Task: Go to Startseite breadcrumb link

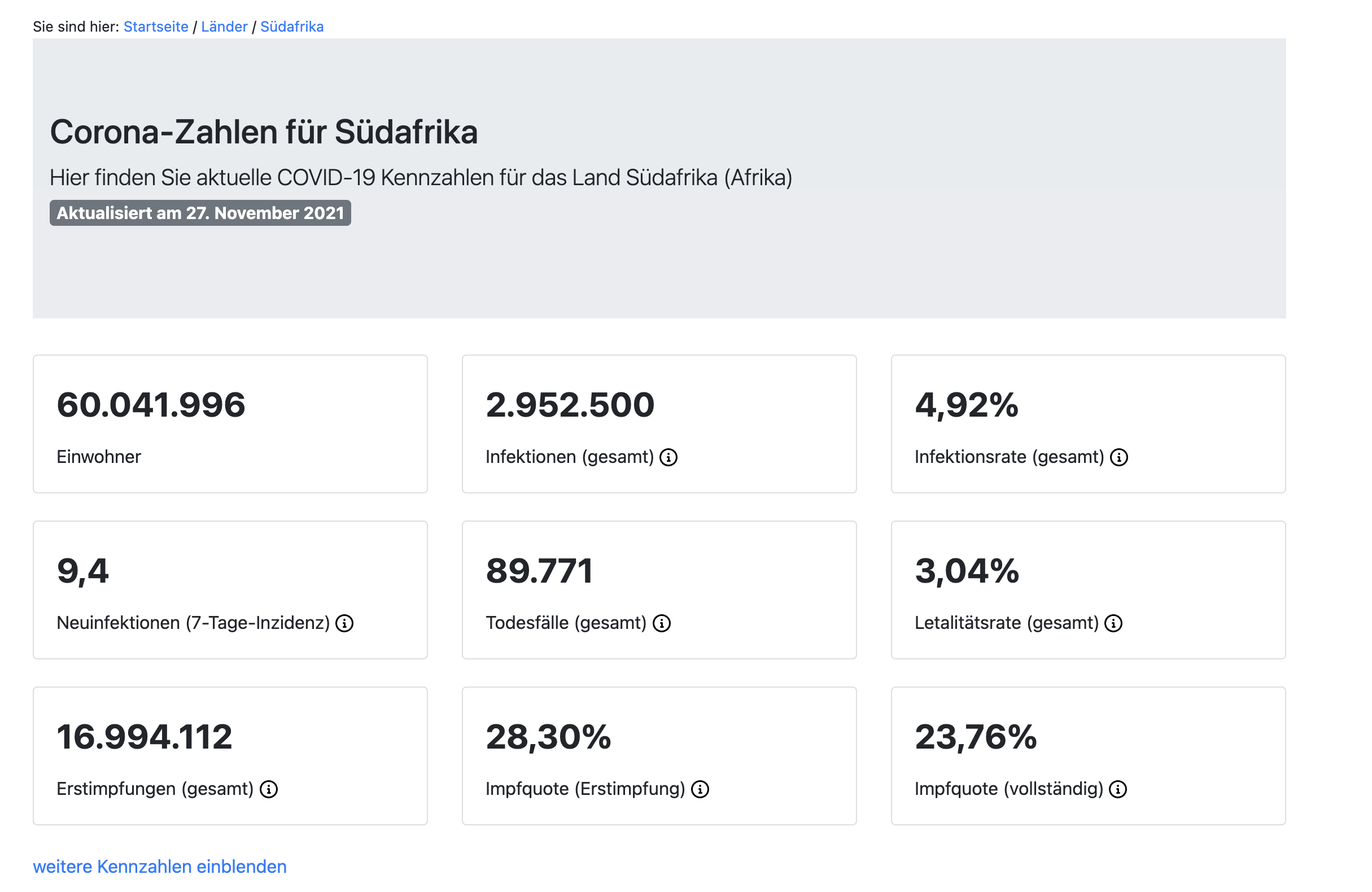Action: (156, 27)
